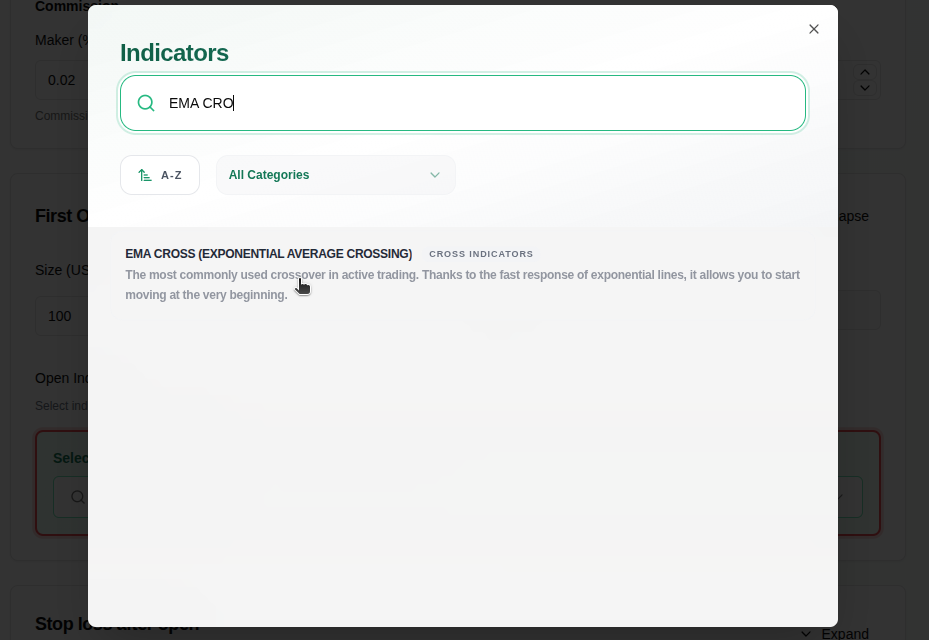The height and width of the screenshot is (640, 929).
Task: Click the chevron icon next to Expand label
Action: (x=806, y=633)
